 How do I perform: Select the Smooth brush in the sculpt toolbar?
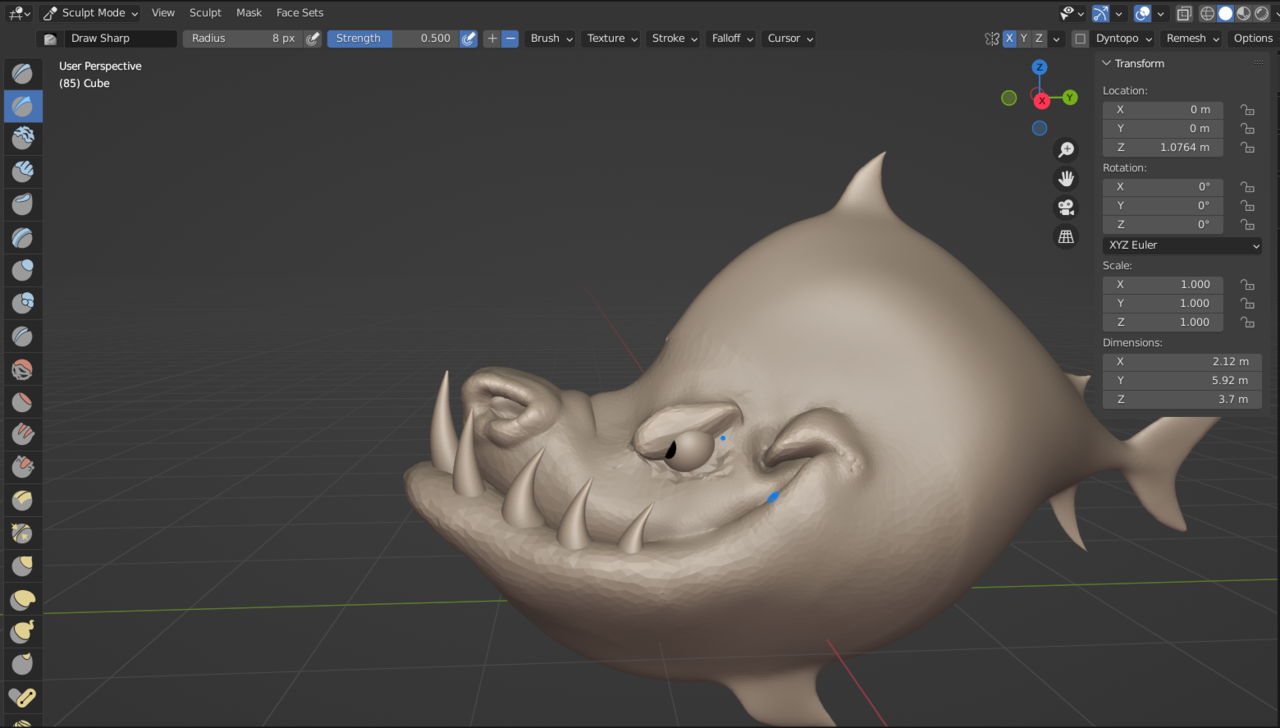click(22, 369)
